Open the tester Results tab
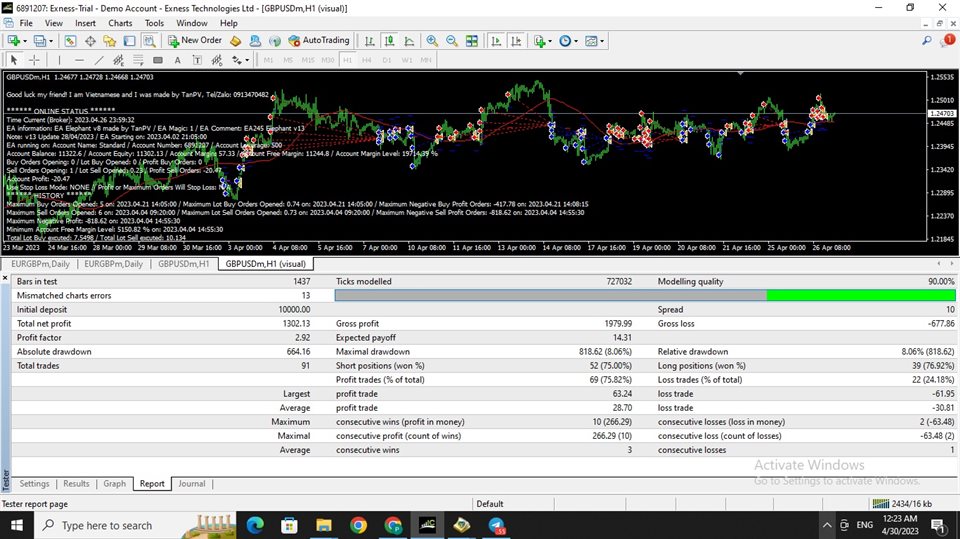 pyautogui.click(x=76, y=483)
